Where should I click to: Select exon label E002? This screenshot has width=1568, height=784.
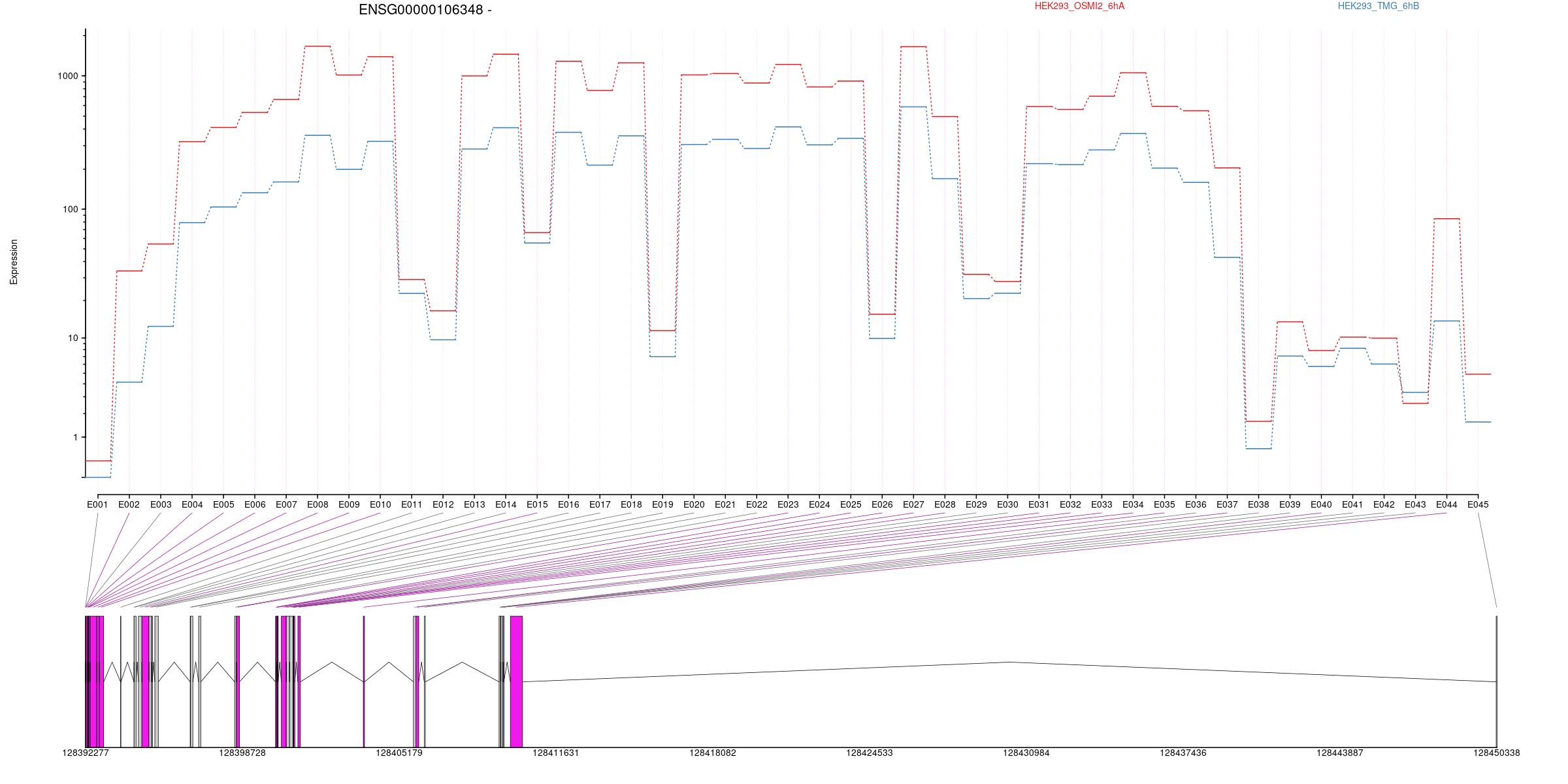129,504
